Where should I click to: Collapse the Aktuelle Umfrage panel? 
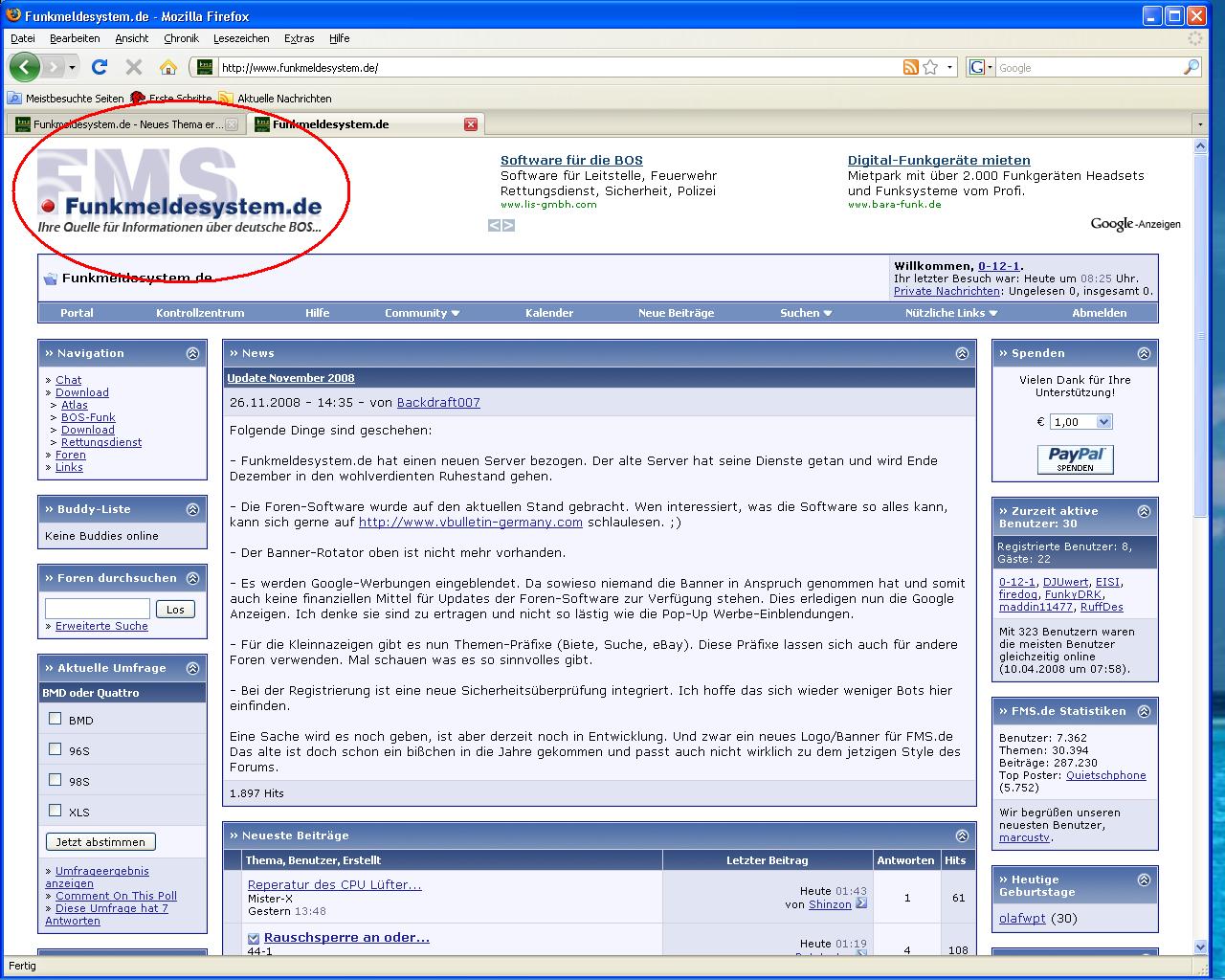192,668
